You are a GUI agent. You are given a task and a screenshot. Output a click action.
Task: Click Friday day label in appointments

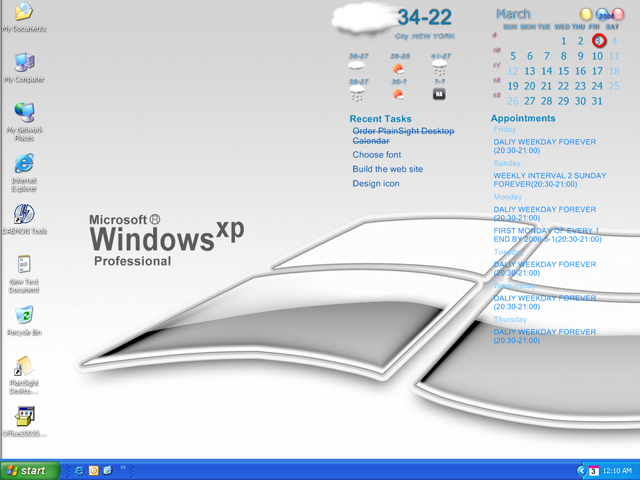pyautogui.click(x=505, y=129)
